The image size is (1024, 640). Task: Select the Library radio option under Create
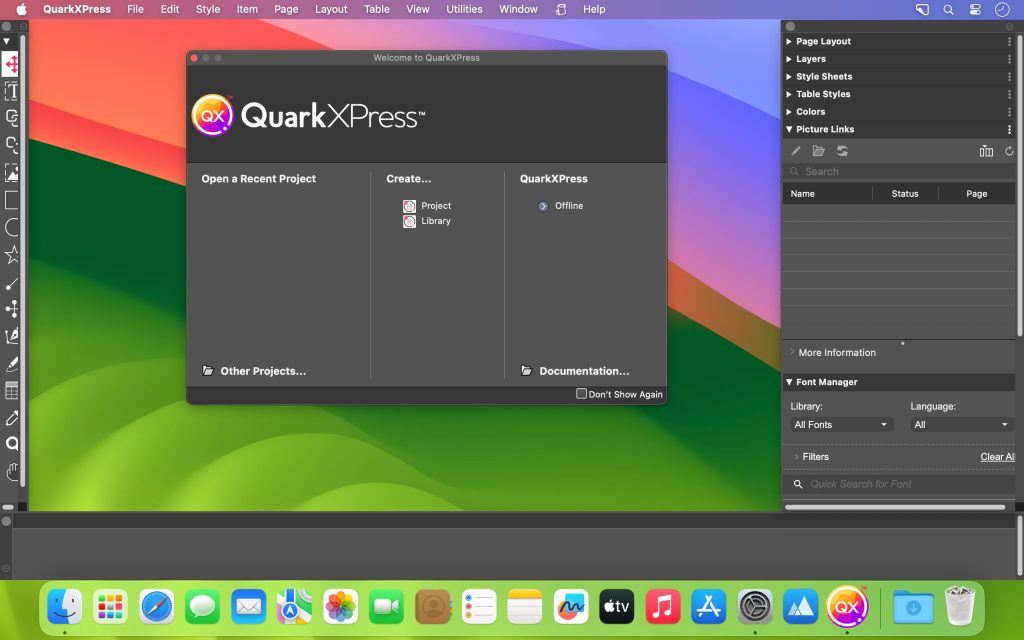pyautogui.click(x=409, y=221)
